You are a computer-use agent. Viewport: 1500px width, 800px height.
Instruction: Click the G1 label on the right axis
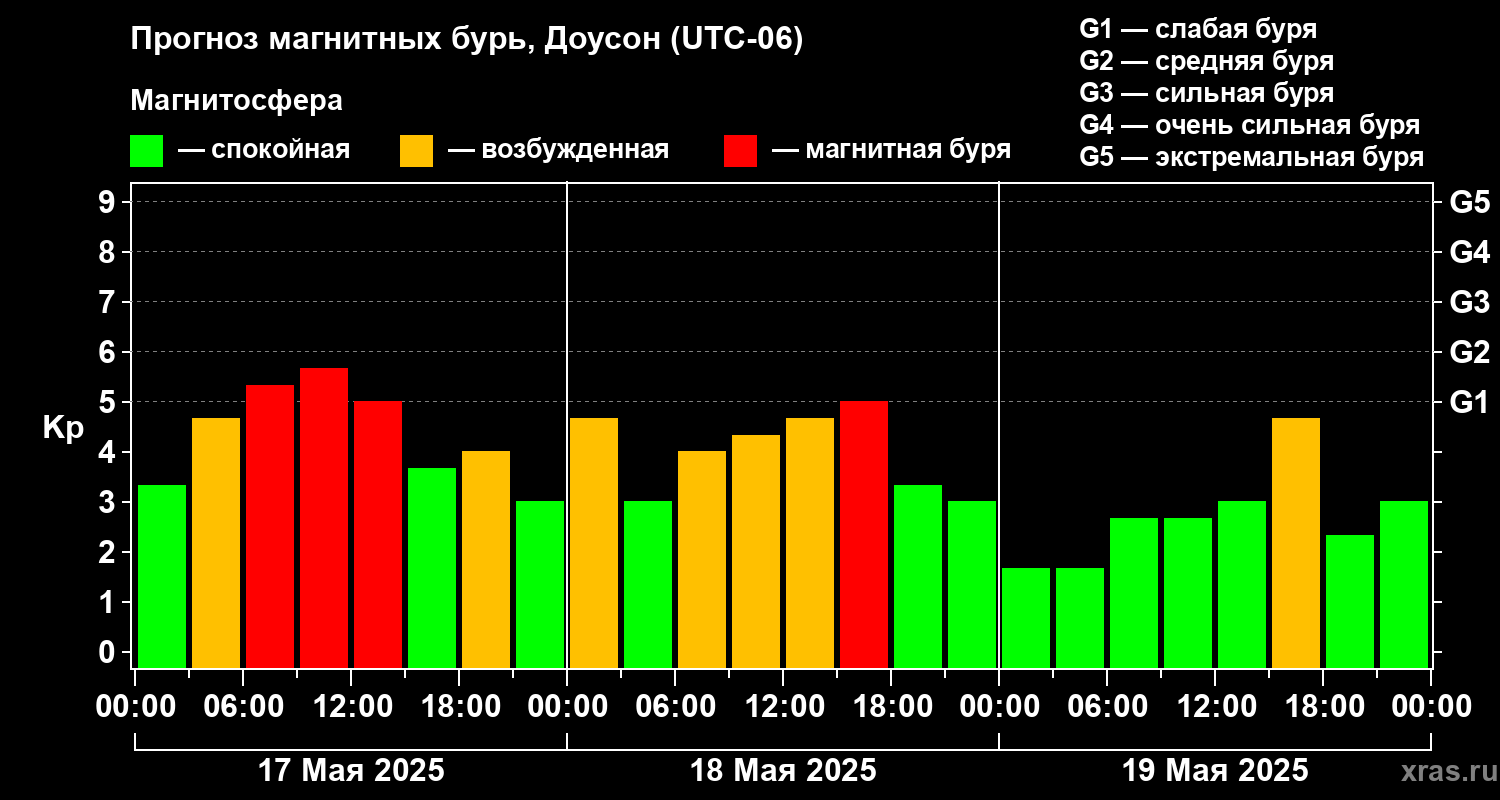click(1470, 402)
